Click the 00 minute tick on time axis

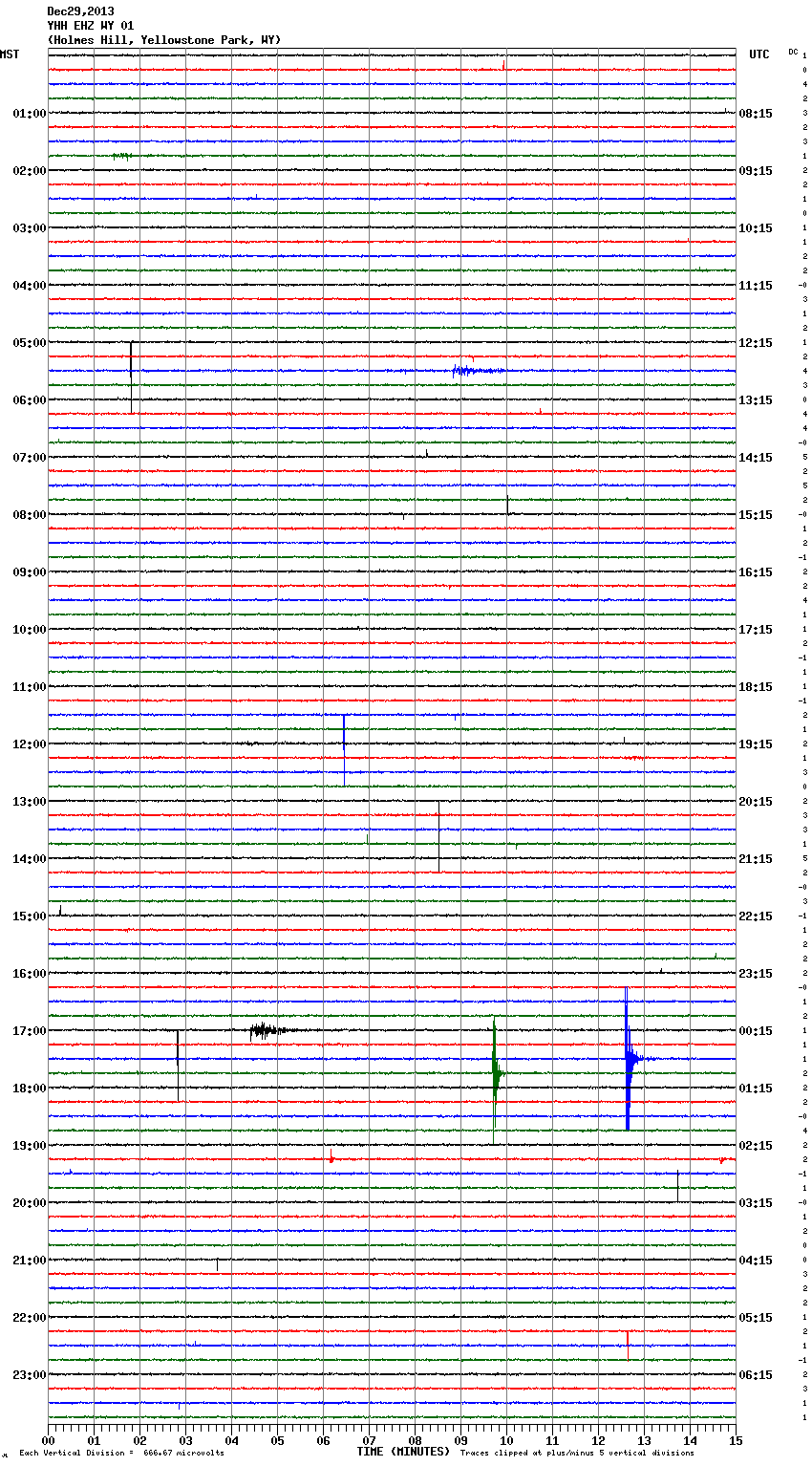48,1440
